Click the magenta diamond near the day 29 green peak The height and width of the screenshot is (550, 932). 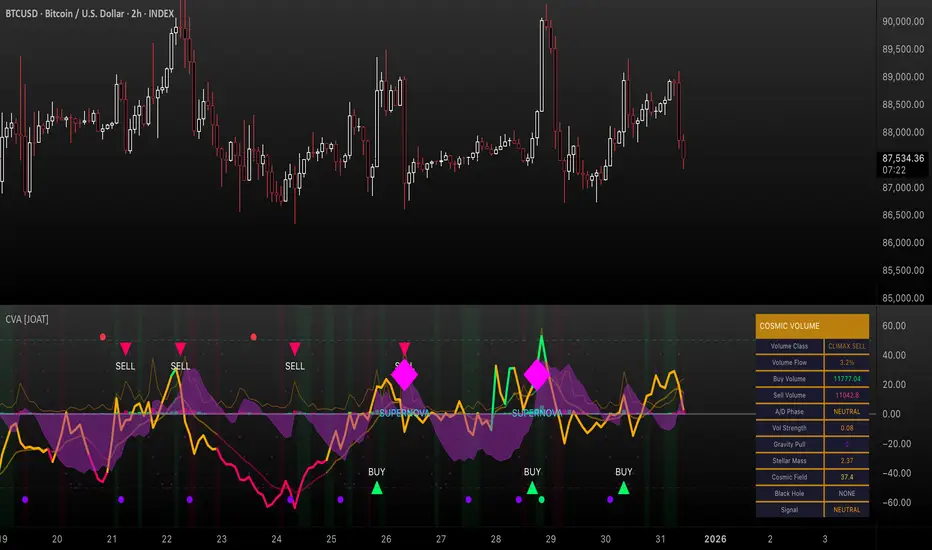537,375
